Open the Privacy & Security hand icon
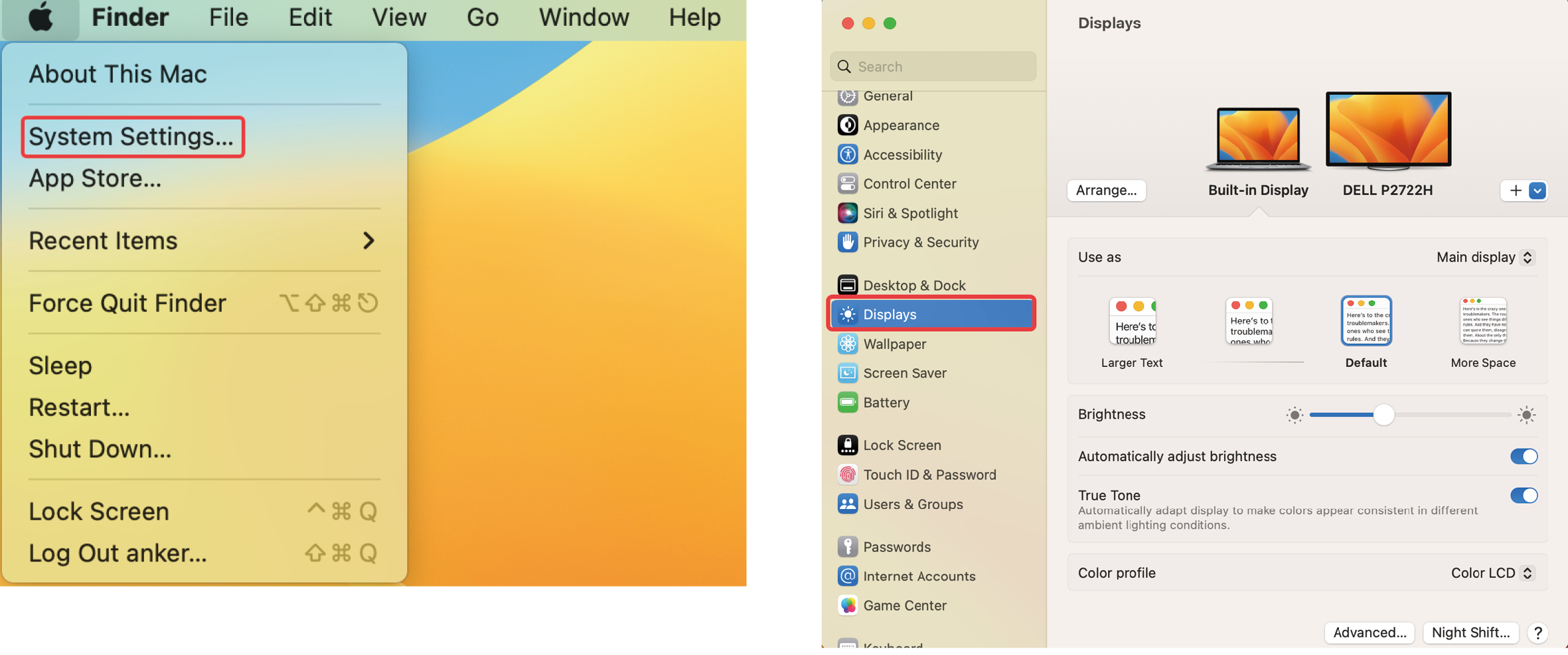1568x655 pixels. [847, 242]
